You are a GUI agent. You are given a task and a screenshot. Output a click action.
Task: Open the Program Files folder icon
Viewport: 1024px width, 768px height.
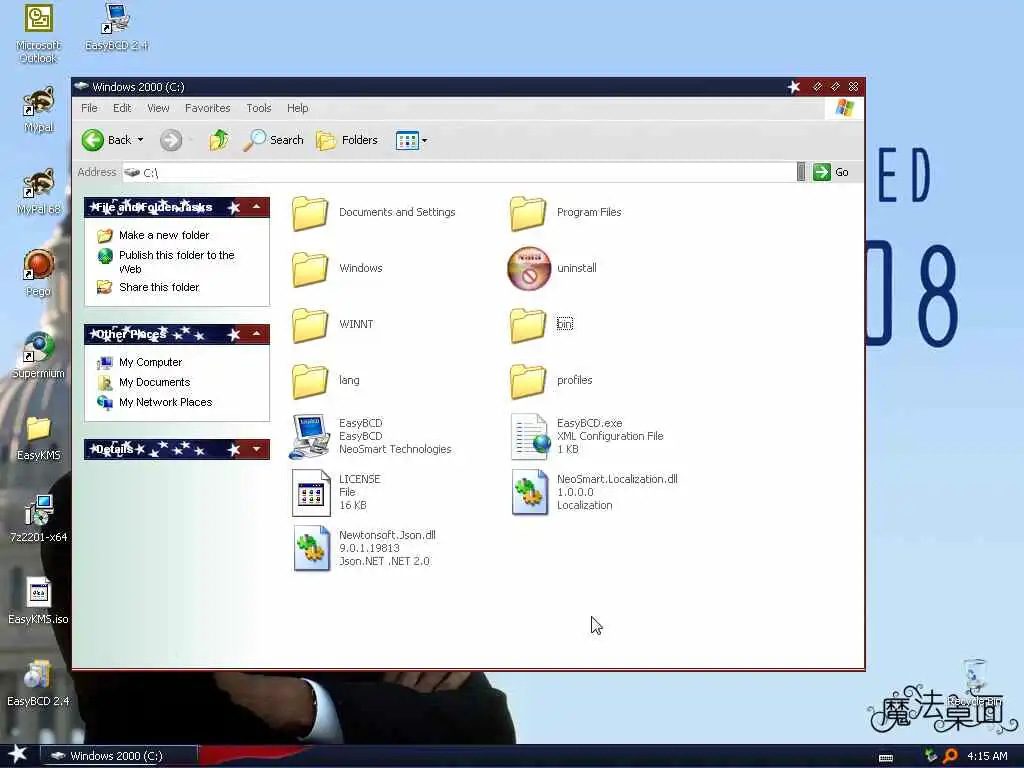click(x=528, y=213)
